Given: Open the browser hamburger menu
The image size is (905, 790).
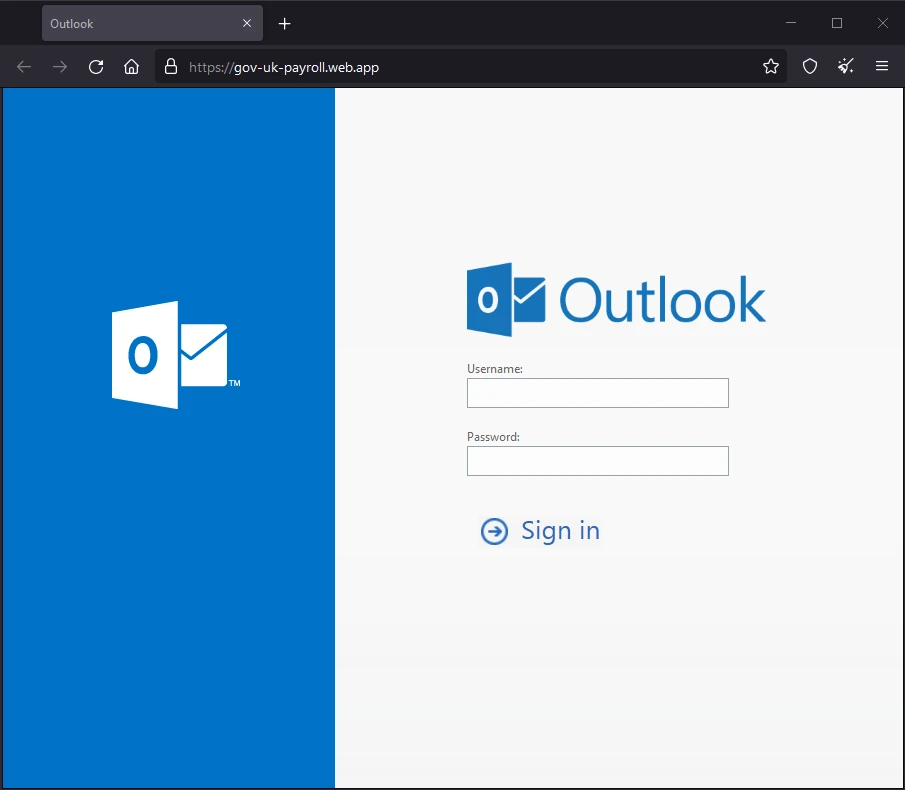Looking at the screenshot, I should [x=882, y=66].
